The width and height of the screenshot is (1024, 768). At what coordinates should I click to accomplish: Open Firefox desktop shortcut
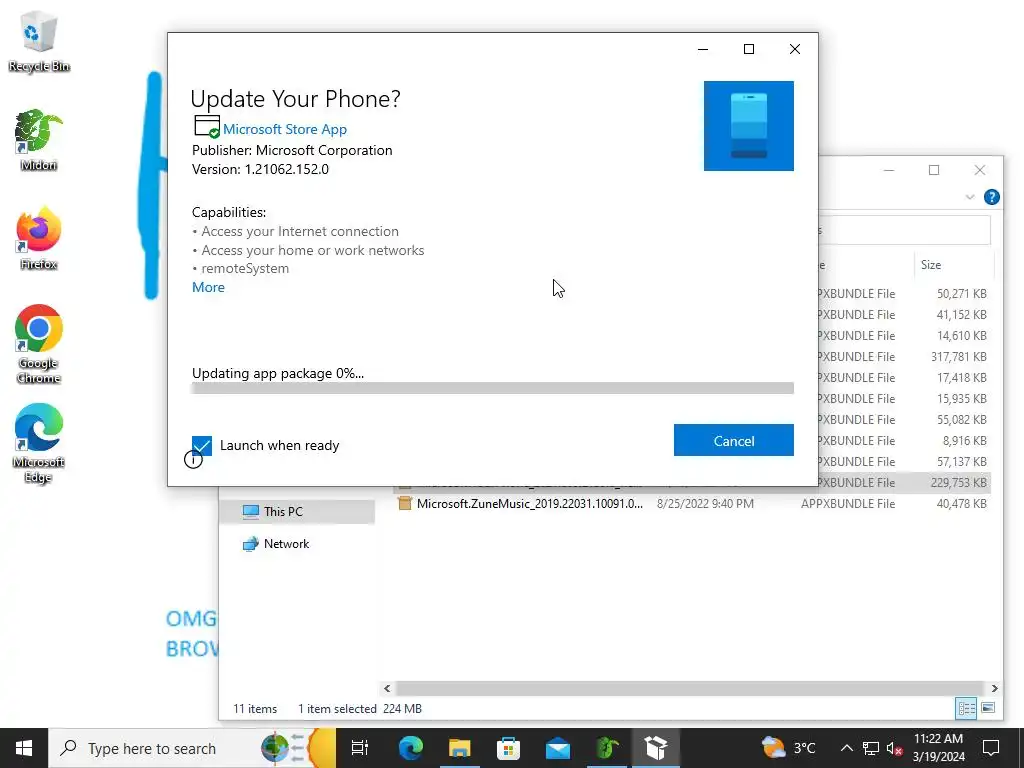click(39, 239)
